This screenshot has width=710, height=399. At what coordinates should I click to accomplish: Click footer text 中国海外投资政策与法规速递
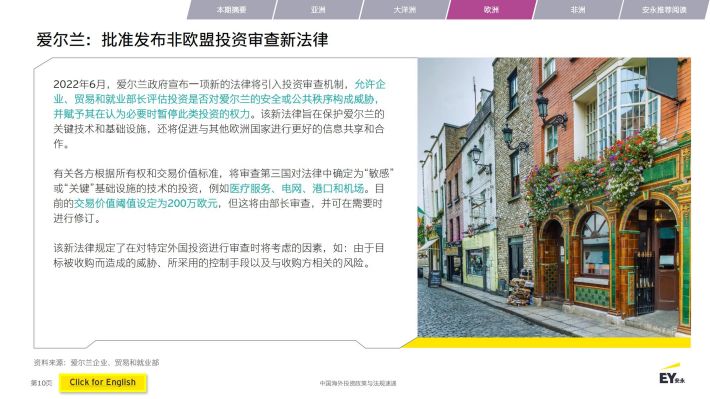tap(358, 383)
